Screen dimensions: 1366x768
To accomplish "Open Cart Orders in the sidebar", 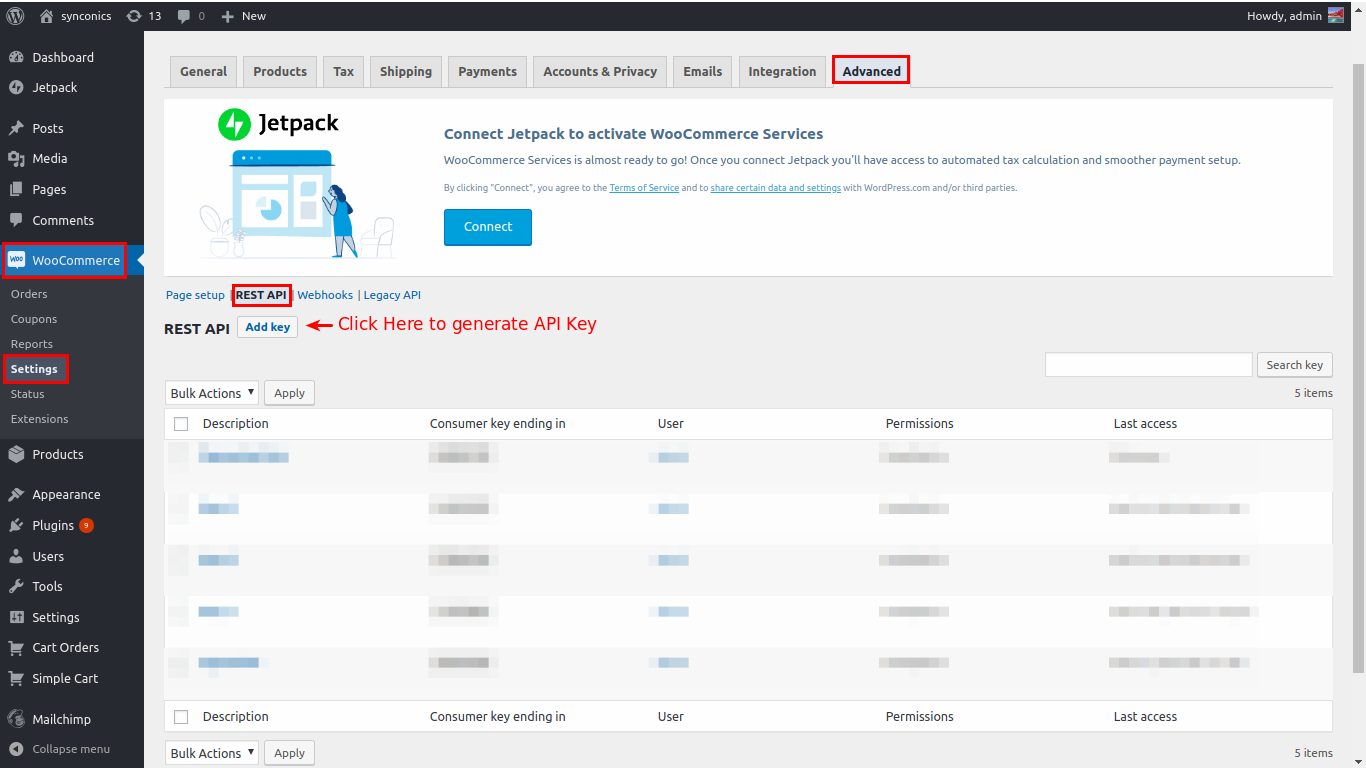I will (x=65, y=648).
